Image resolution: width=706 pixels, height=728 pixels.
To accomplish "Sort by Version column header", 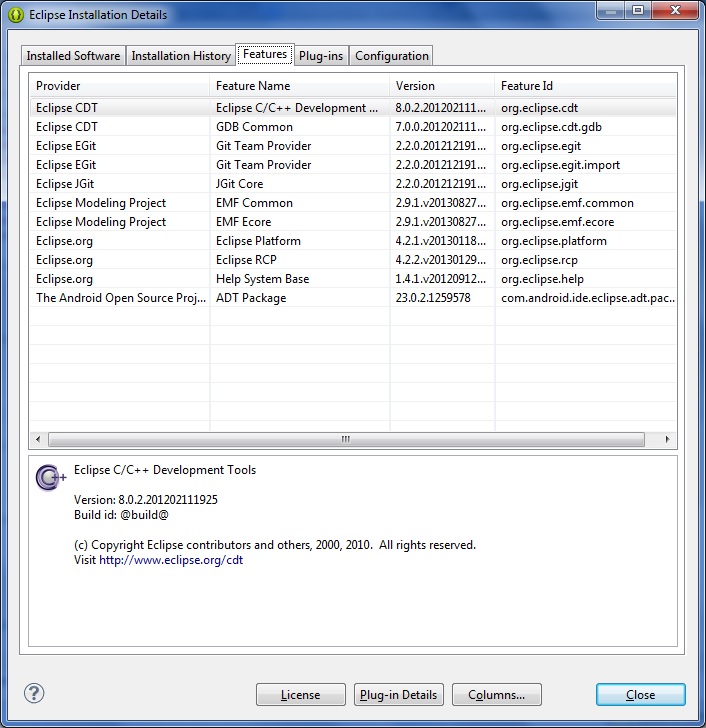I will pyautogui.click(x=442, y=86).
